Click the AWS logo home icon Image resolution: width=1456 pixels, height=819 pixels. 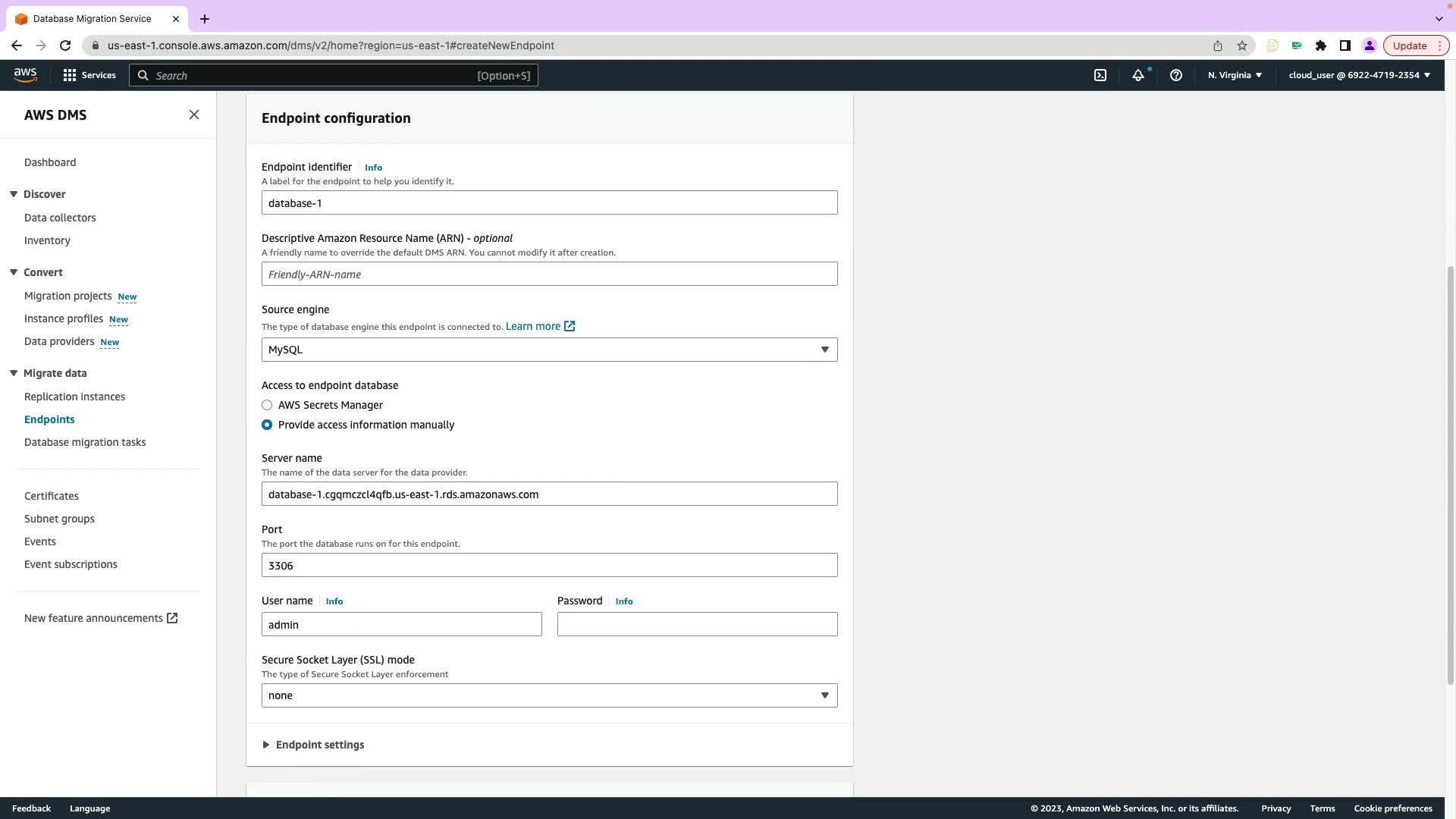click(x=25, y=74)
